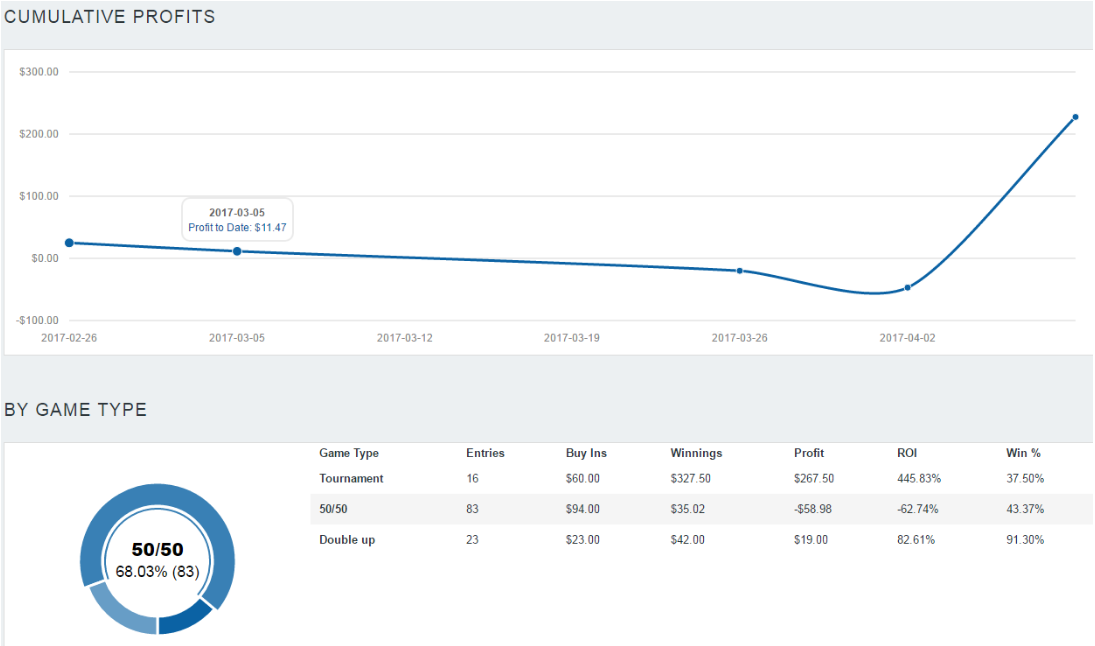Sort by the 'Winnings' column header
This screenshot has width=1095, height=646.
[696, 453]
